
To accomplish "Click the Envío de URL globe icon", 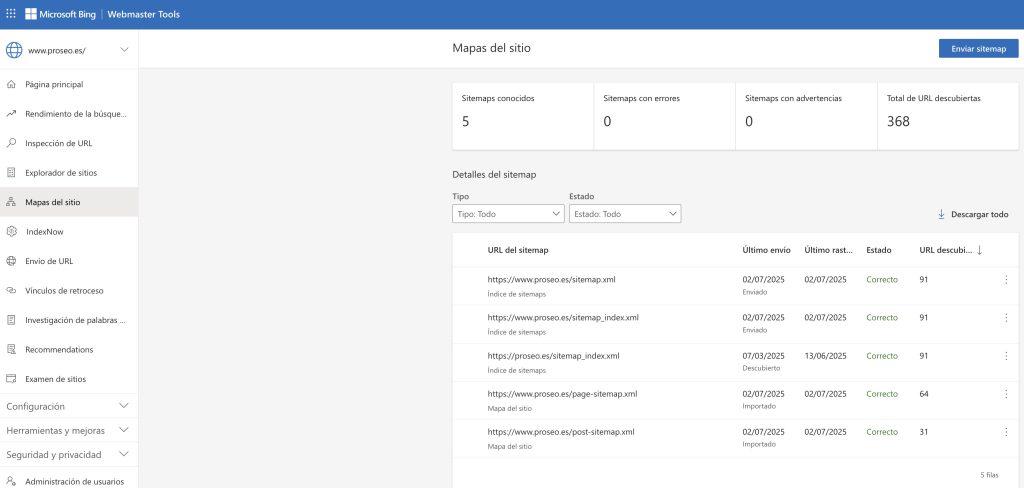I will tap(12, 261).
